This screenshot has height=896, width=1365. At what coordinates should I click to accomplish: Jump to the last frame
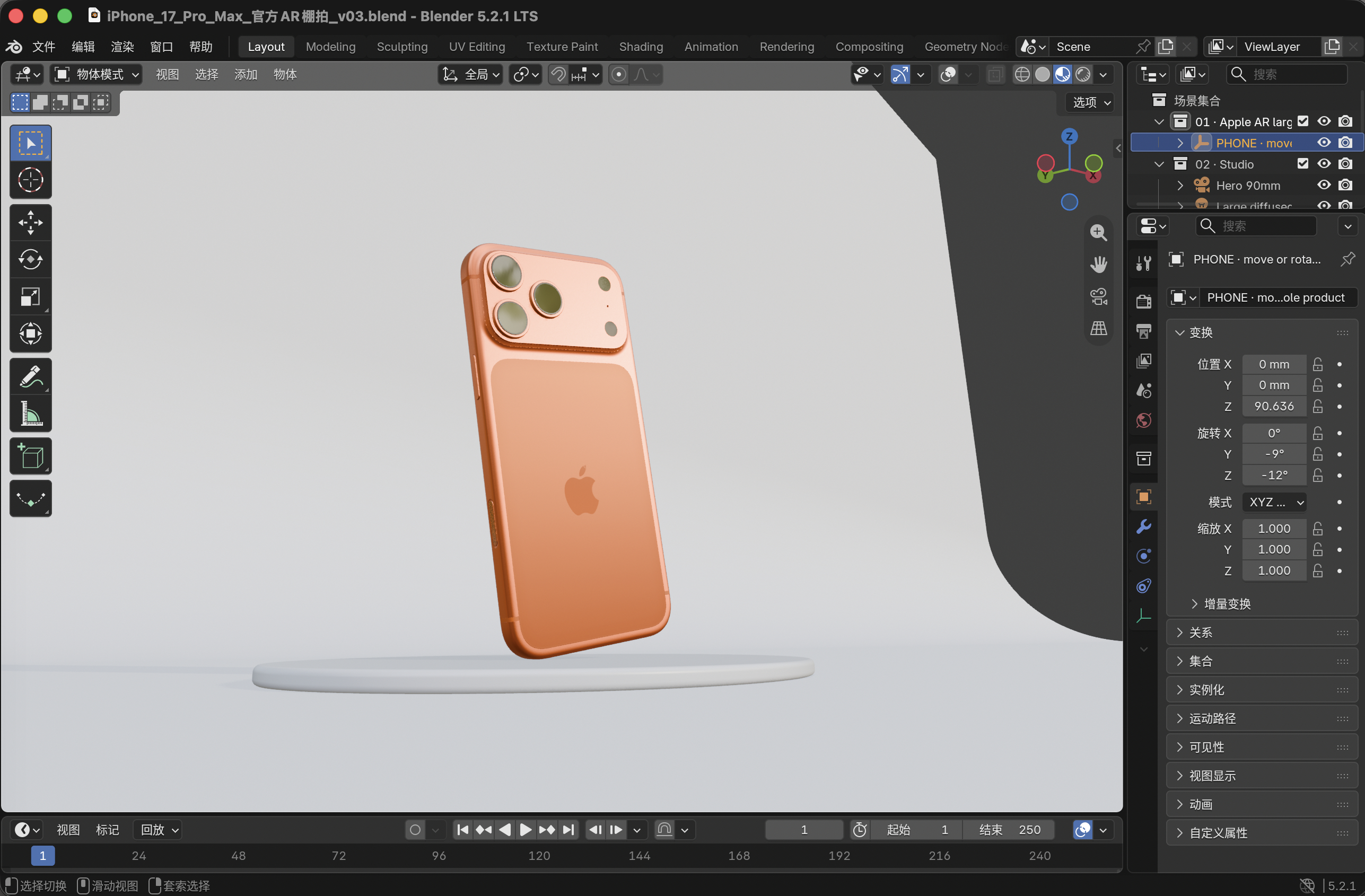tap(568, 830)
